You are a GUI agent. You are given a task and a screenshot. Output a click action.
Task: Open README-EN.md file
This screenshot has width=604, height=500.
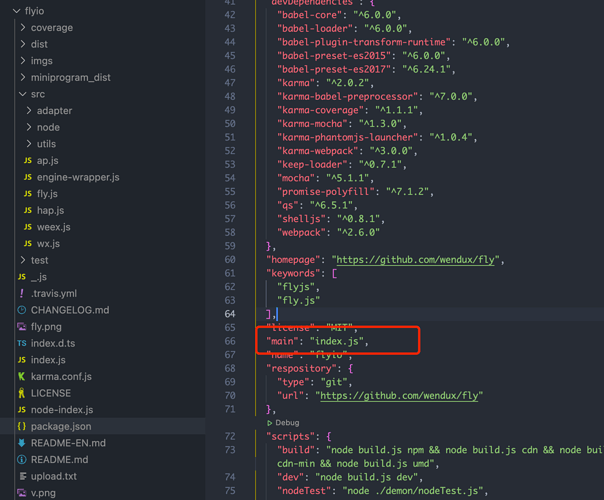68,443
